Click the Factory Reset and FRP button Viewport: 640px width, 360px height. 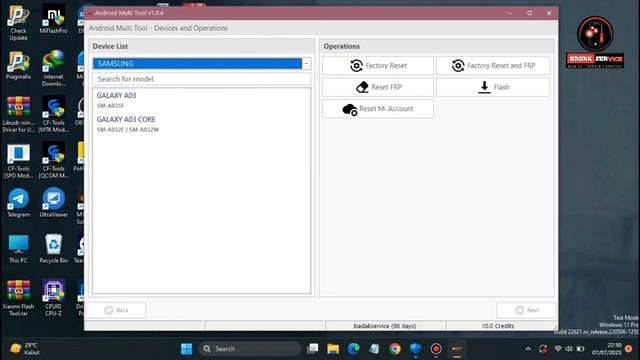coord(493,66)
